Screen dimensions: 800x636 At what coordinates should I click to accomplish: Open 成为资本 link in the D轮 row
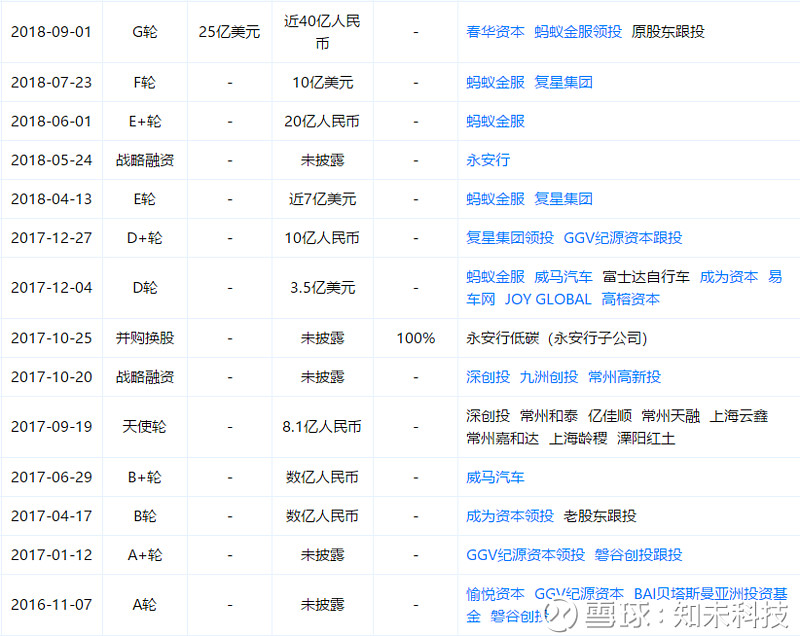[729, 277]
